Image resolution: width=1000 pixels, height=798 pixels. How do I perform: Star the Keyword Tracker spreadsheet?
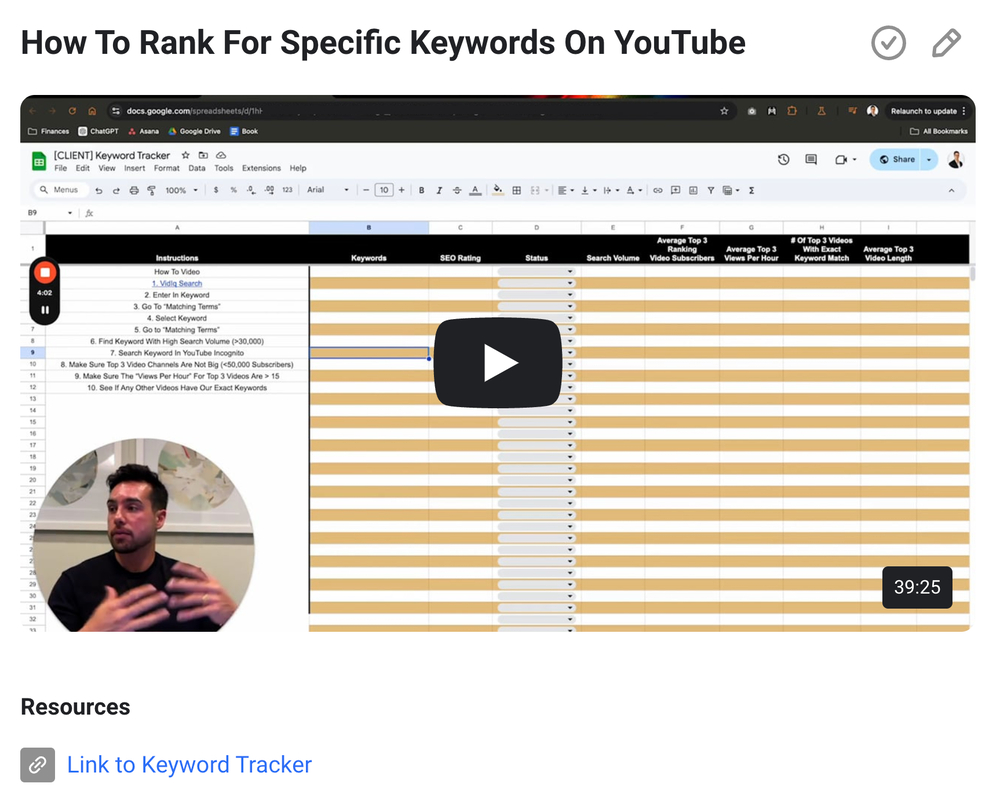click(186, 155)
